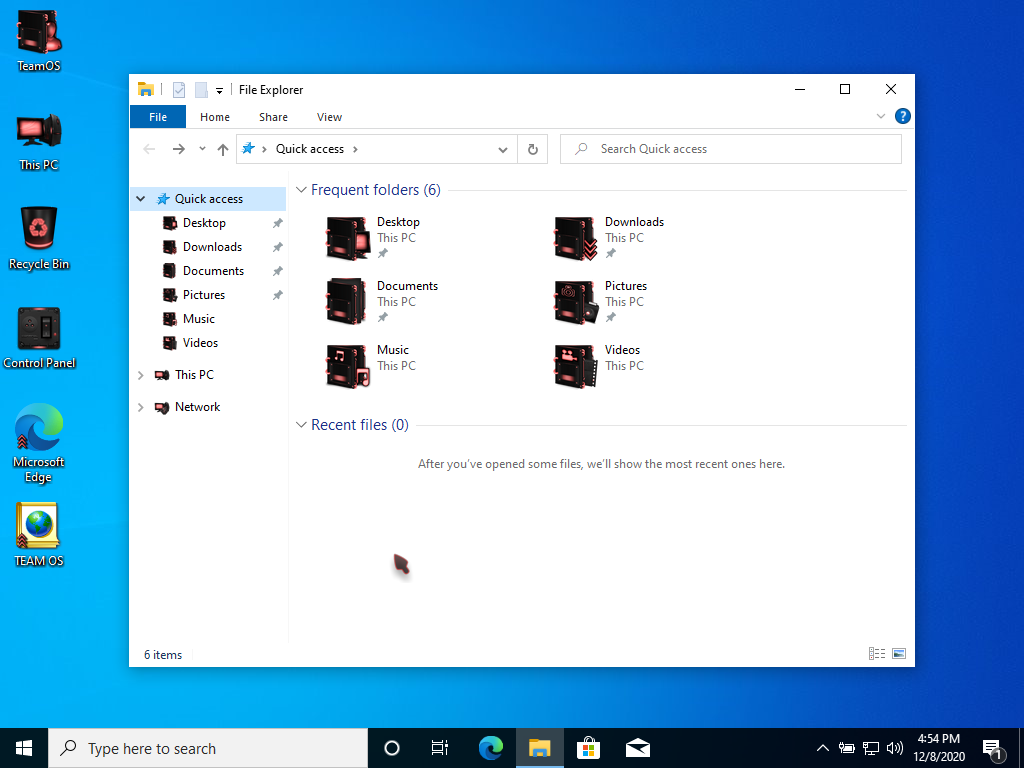Select the Music frequent folder icon

tap(348, 366)
